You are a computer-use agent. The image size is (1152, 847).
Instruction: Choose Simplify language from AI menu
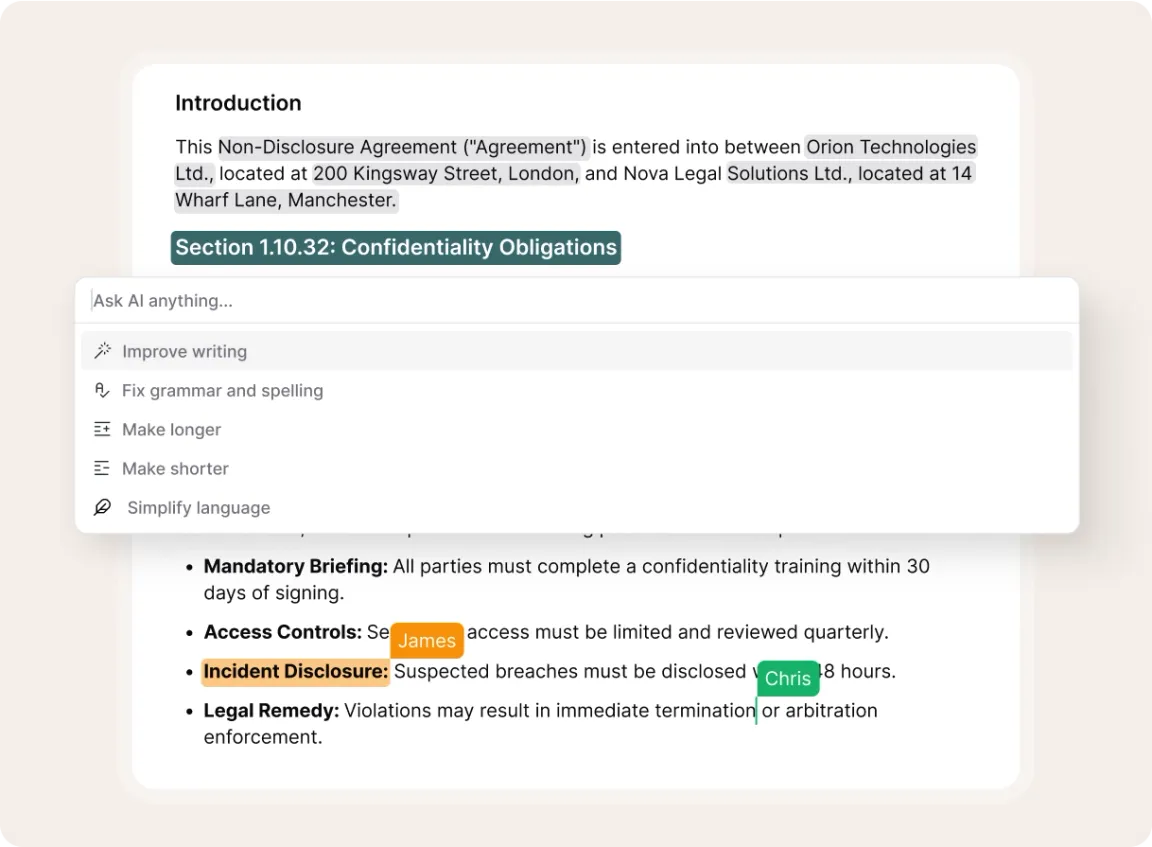tap(198, 507)
